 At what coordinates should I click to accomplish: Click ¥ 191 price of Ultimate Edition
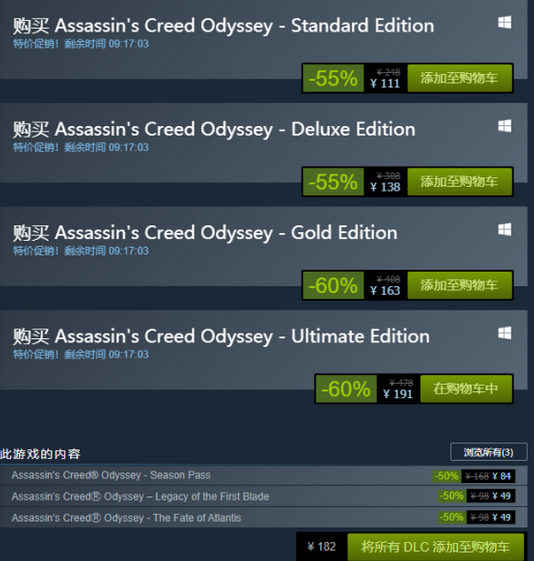coord(398,394)
